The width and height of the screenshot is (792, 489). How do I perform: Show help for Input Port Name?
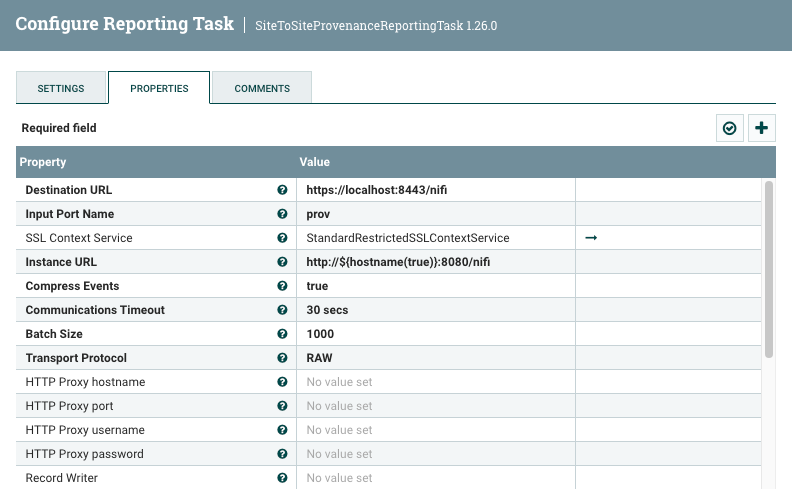282,214
